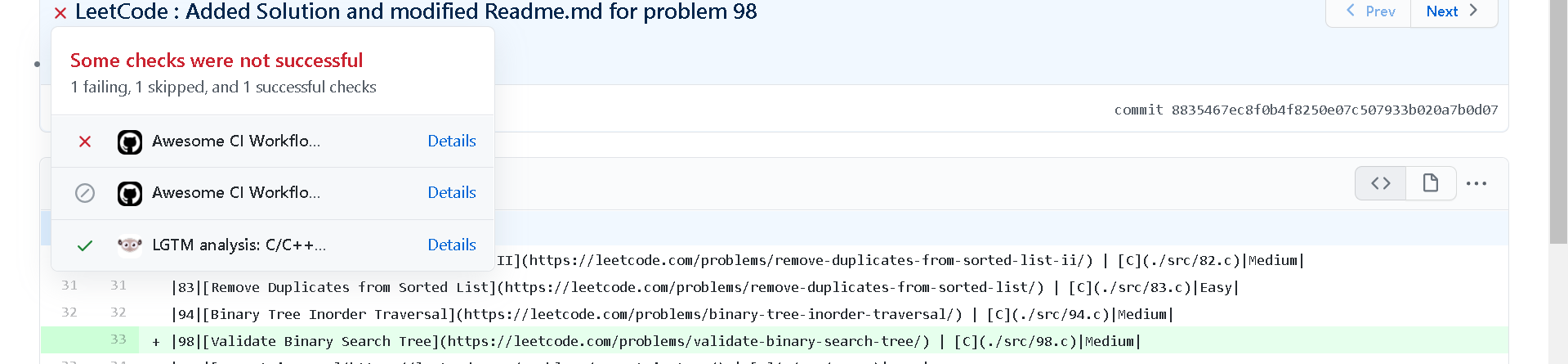1568x364 pixels.
Task: Click the LGTM analysis avatar icon
Action: pos(130,245)
